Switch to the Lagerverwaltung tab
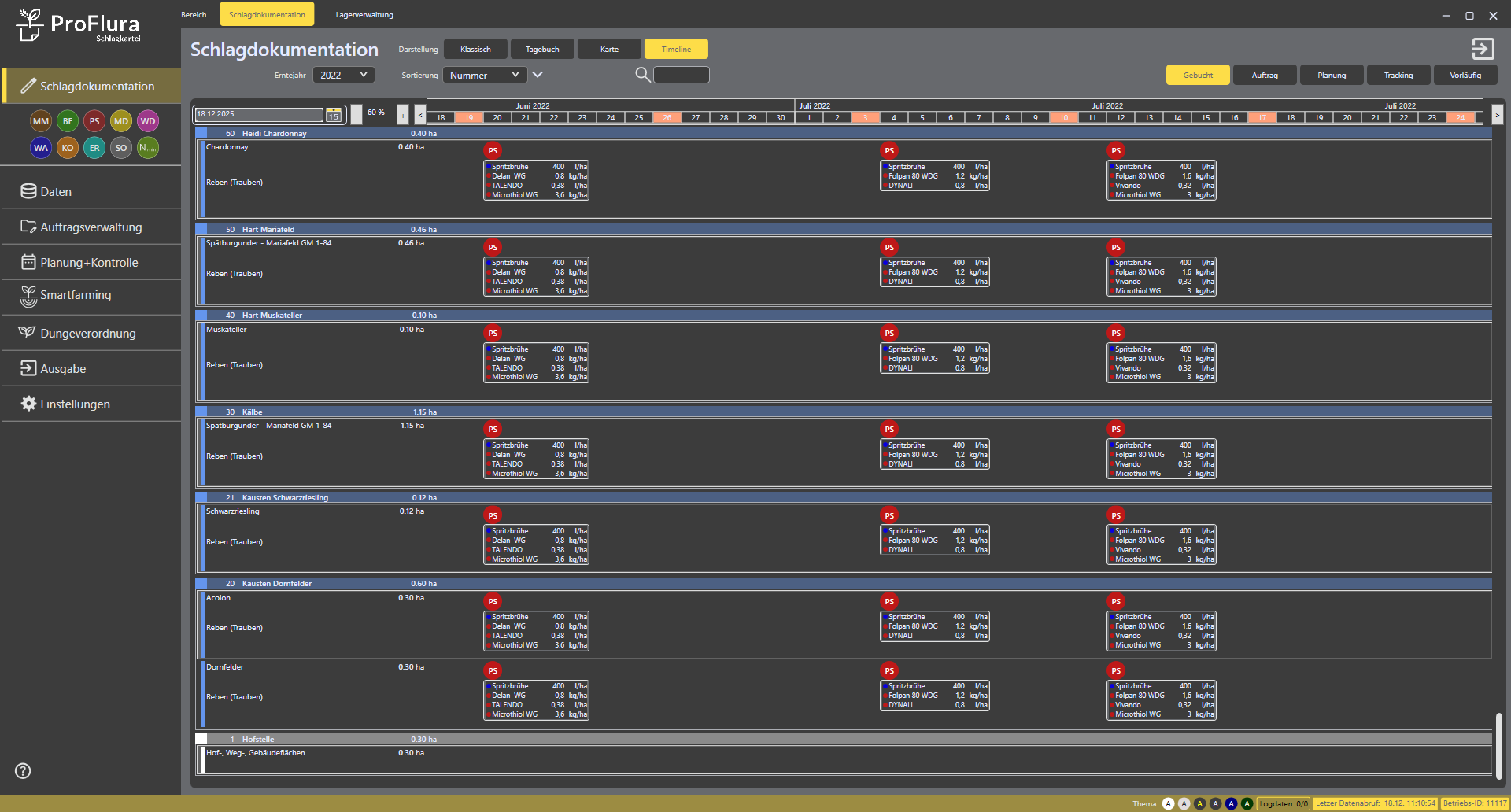 [x=364, y=15]
